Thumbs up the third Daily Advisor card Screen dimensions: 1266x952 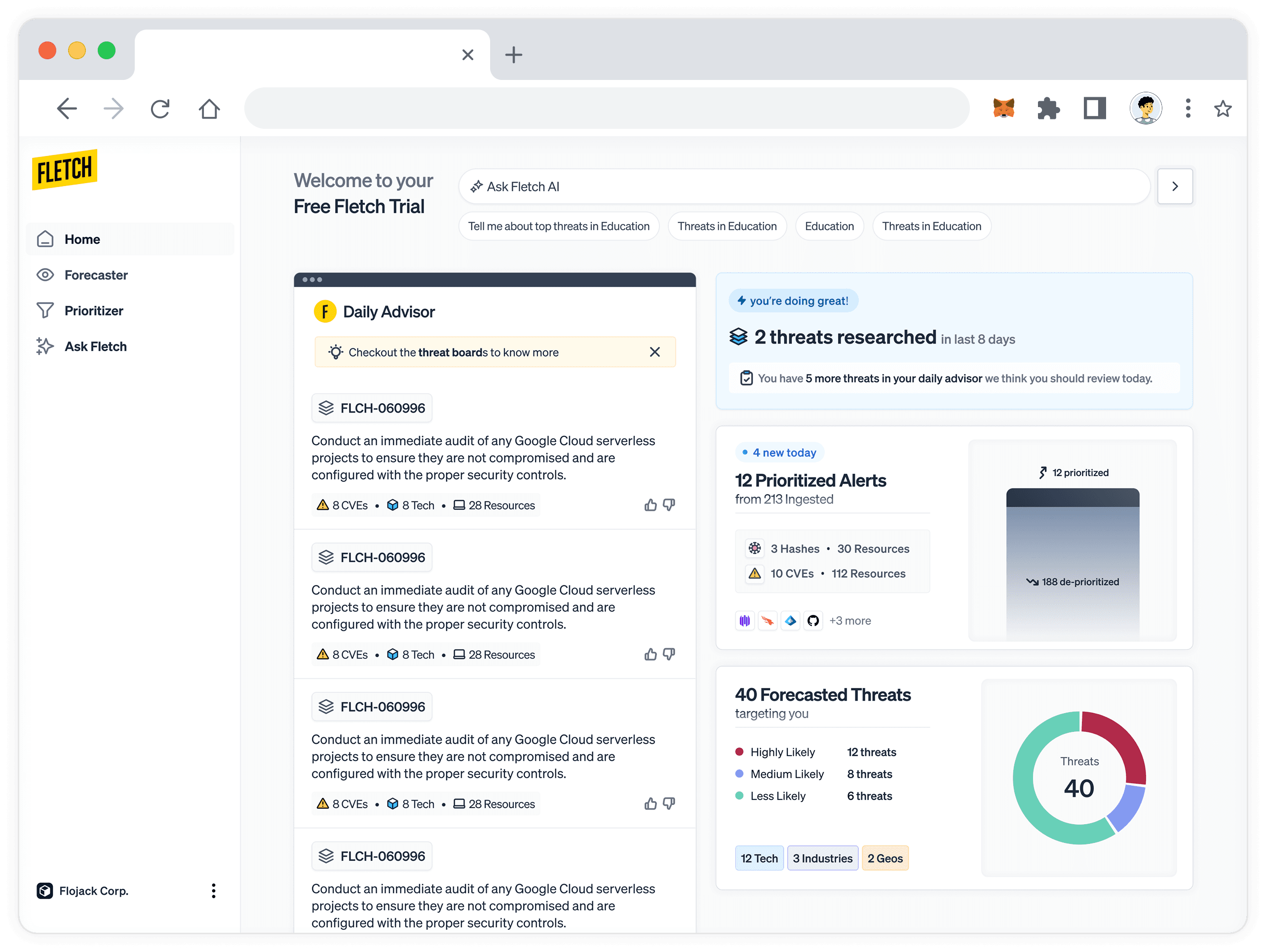coord(650,804)
